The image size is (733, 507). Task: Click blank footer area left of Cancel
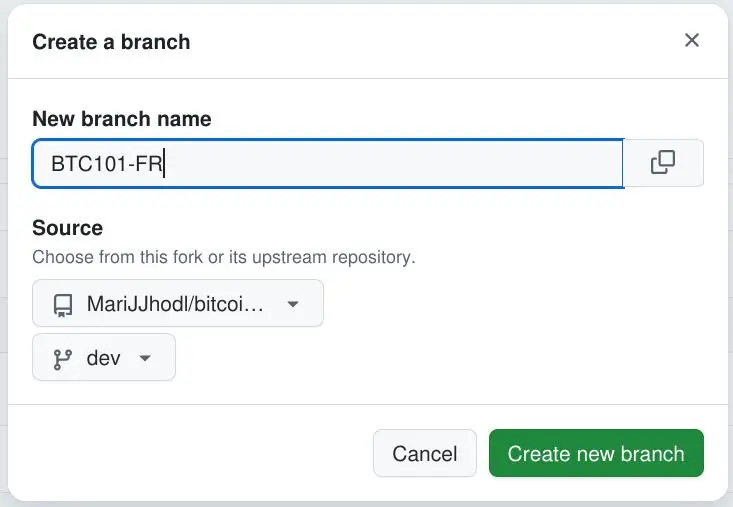point(190,454)
